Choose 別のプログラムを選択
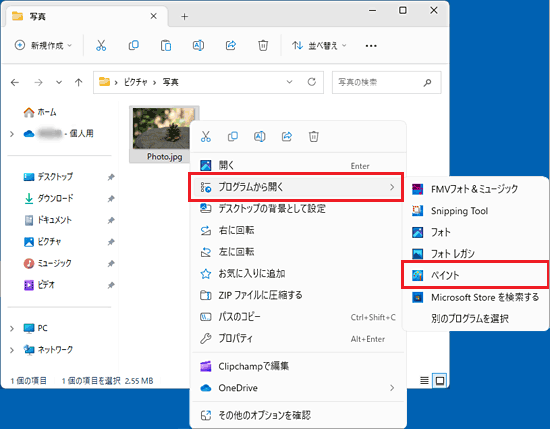 [x=475, y=319]
